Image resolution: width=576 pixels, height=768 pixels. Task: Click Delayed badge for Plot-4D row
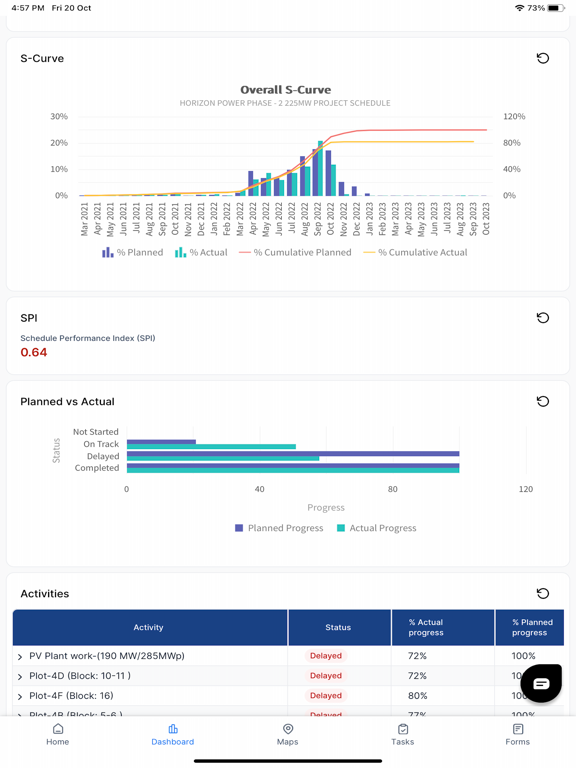(x=326, y=676)
